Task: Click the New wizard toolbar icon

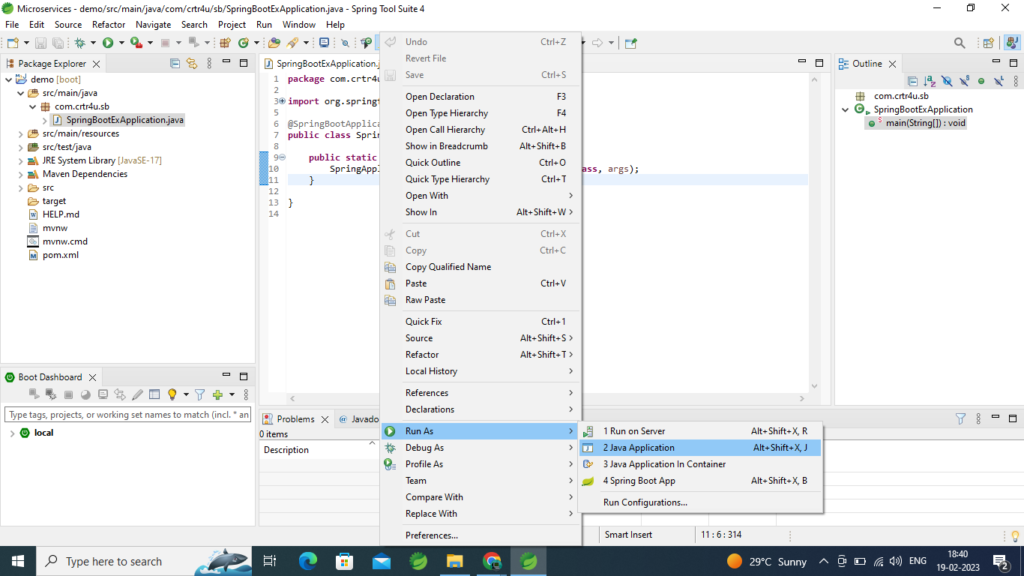Action: pyautogui.click(x=12, y=43)
